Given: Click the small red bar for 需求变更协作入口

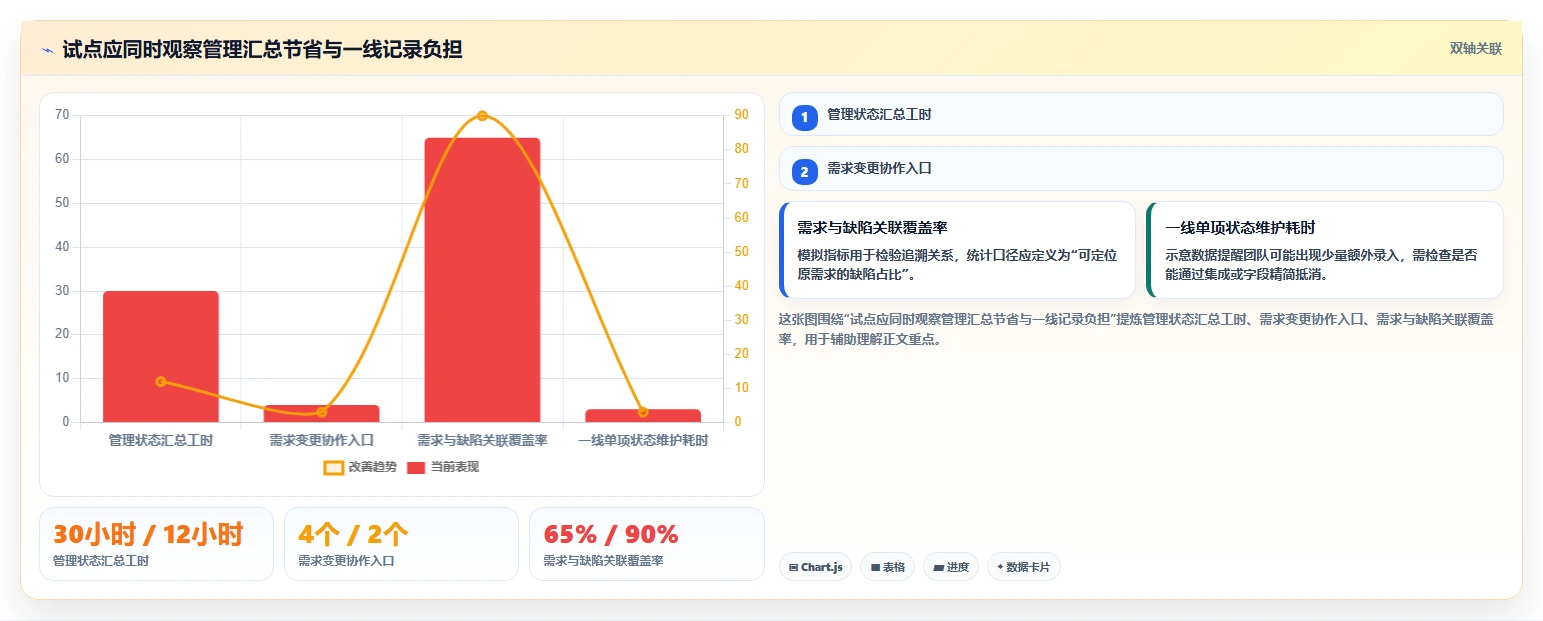Looking at the screenshot, I should [321, 414].
